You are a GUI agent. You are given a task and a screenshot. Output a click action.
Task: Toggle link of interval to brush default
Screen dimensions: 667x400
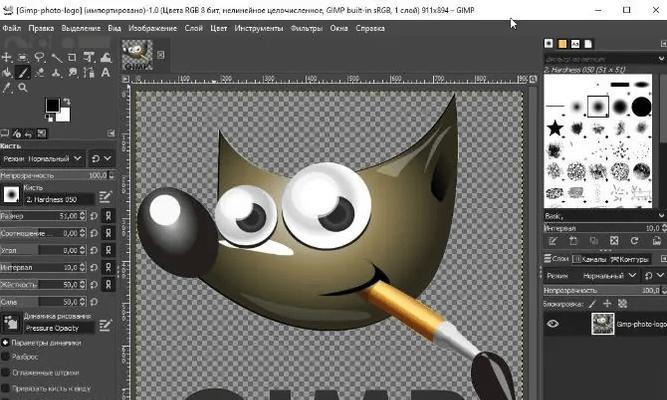click(x=108, y=267)
